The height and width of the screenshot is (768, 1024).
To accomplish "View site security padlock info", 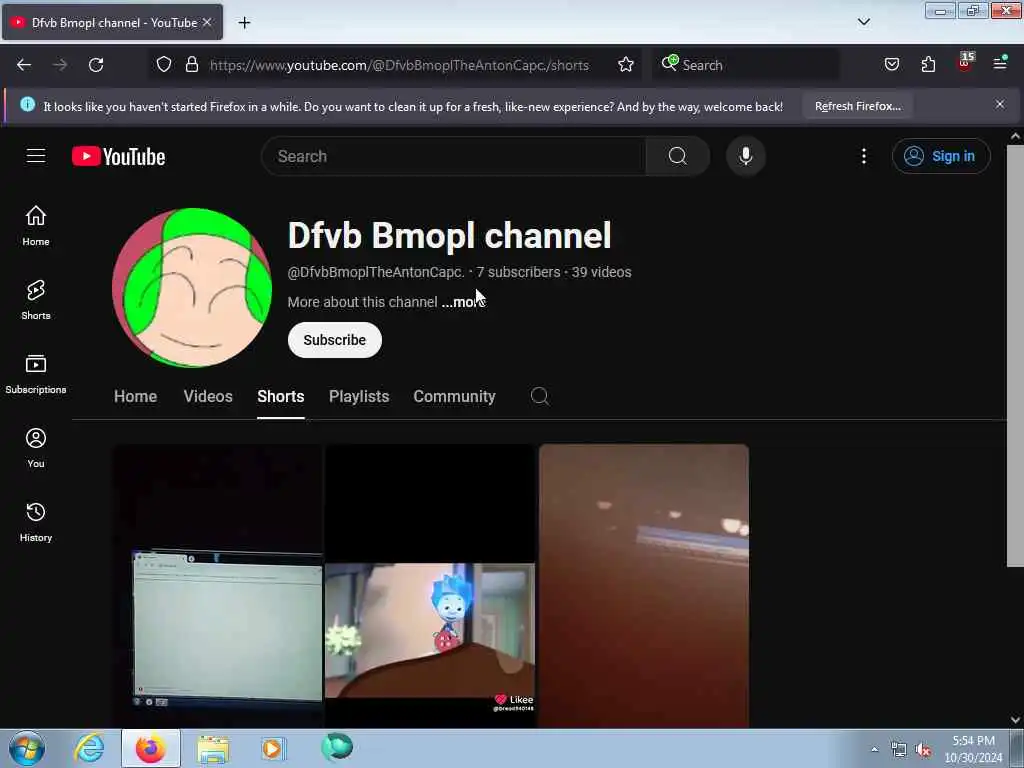I will 191,65.
